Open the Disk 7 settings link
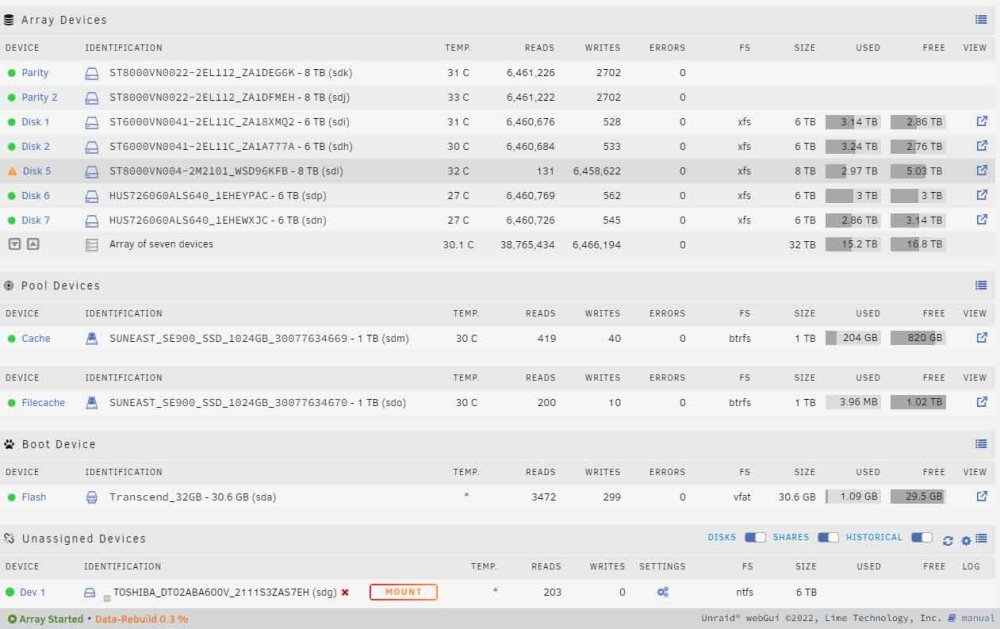The width and height of the screenshot is (1000, 629). (36, 220)
